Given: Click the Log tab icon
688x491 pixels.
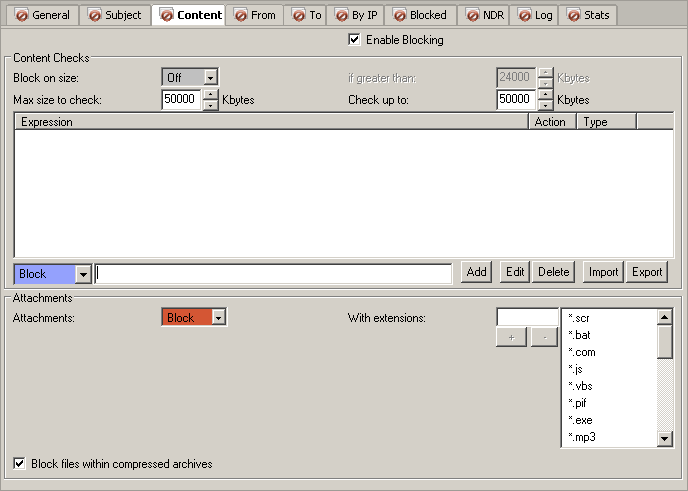Looking at the screenshot, I should [x=524, y=15].
